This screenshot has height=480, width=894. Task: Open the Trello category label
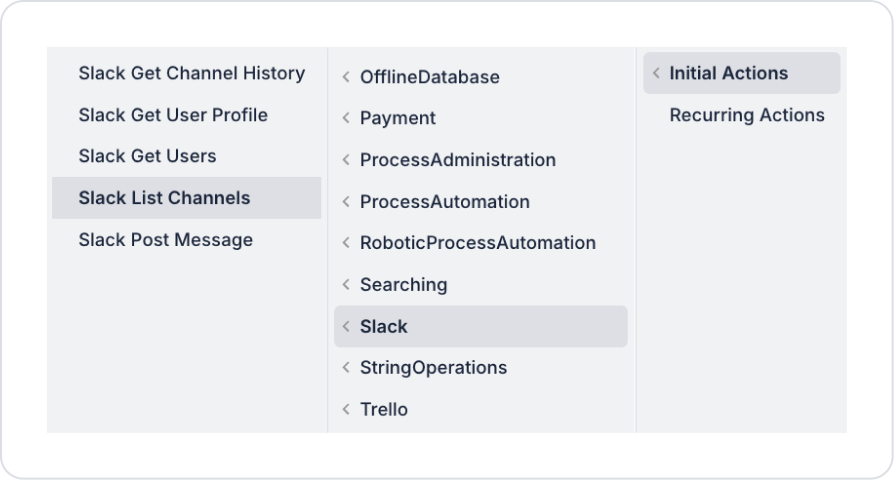coord(384,410)
